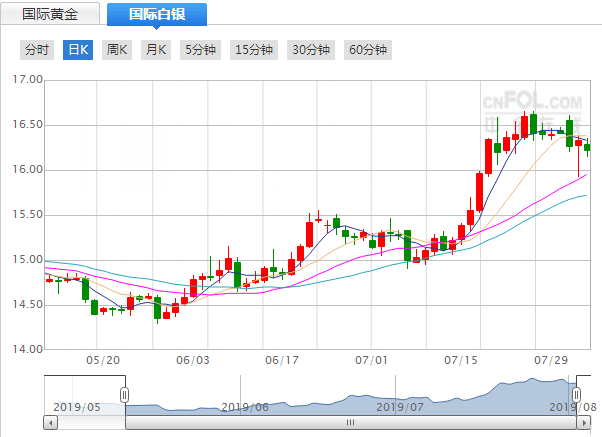
Task: Show the 30分钟 chart interval
Action: coord(311,50)
